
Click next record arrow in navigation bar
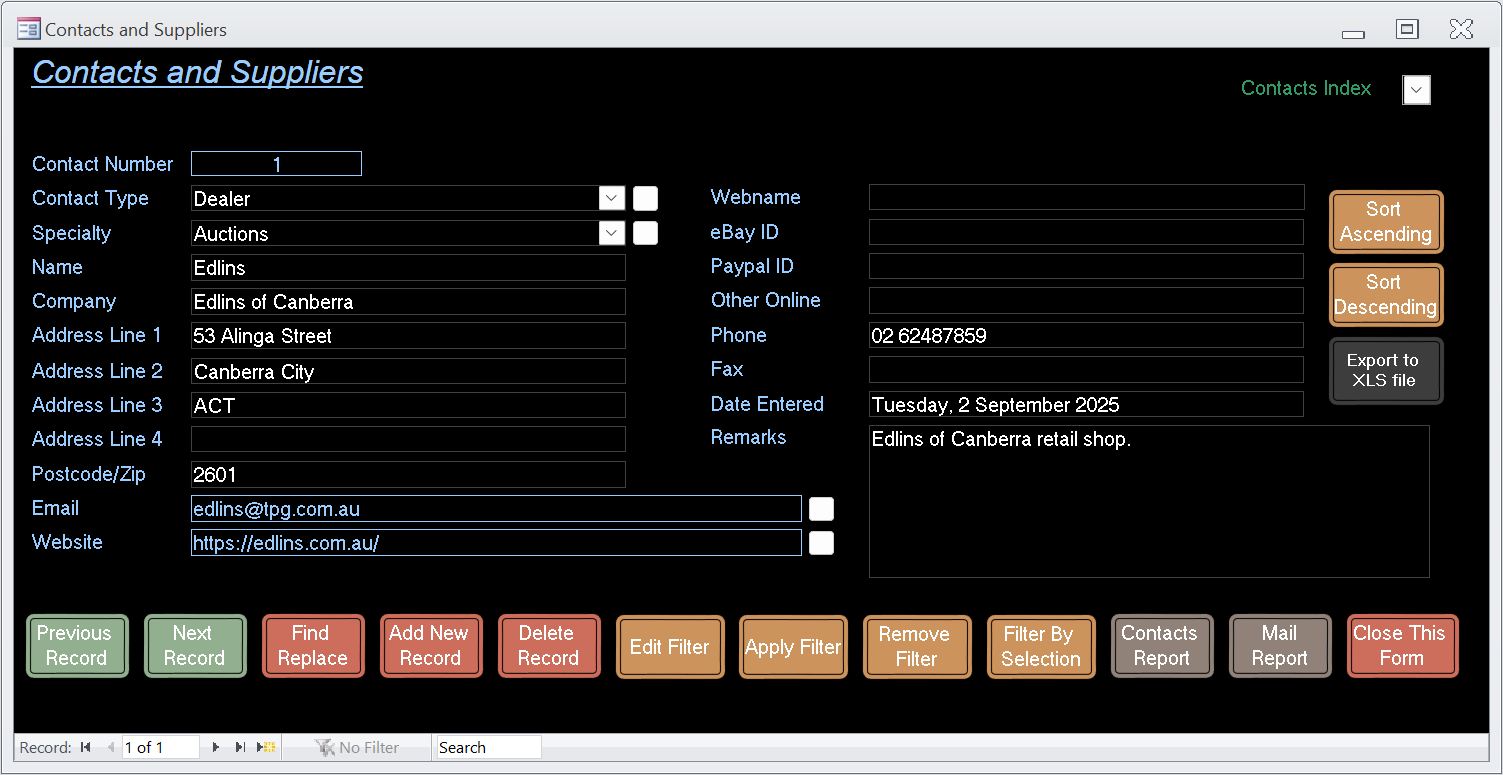click(215, 747)
